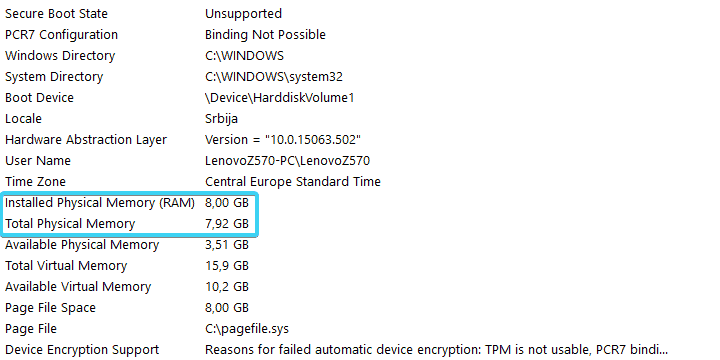720x360 pixels.
Task: Select the Available Virtual Memory row
Action: pyautogui.click(x=360, y=287)
